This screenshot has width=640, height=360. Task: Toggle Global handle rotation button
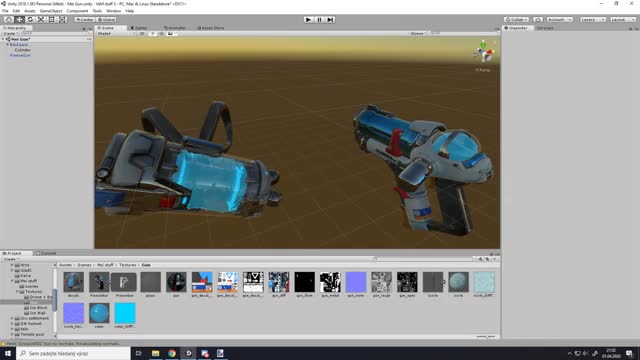tap(107, 20)
